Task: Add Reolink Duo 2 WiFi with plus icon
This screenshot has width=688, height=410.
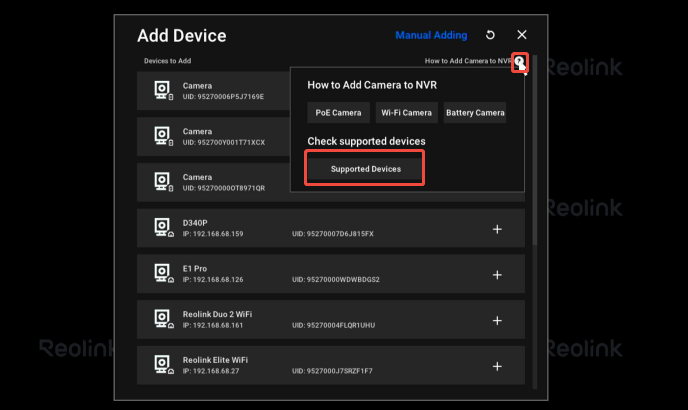Action: (497, 320)
